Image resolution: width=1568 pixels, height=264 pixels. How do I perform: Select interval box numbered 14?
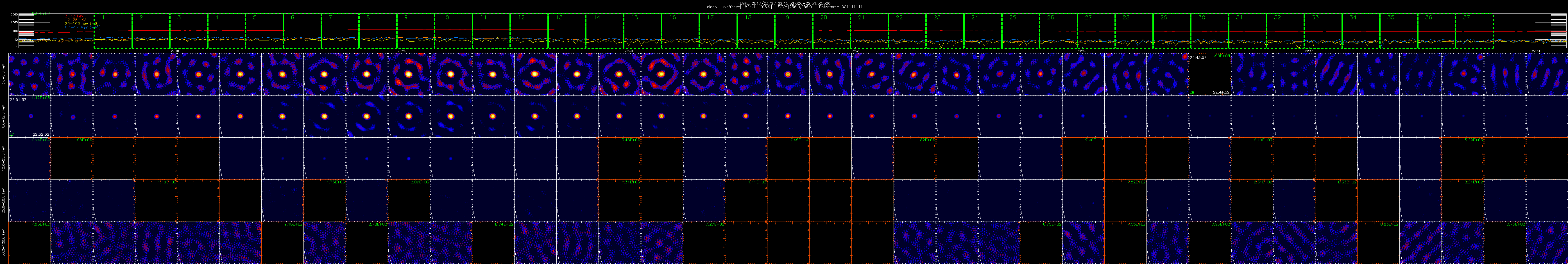pyautogui.click(x=605, y=31)
